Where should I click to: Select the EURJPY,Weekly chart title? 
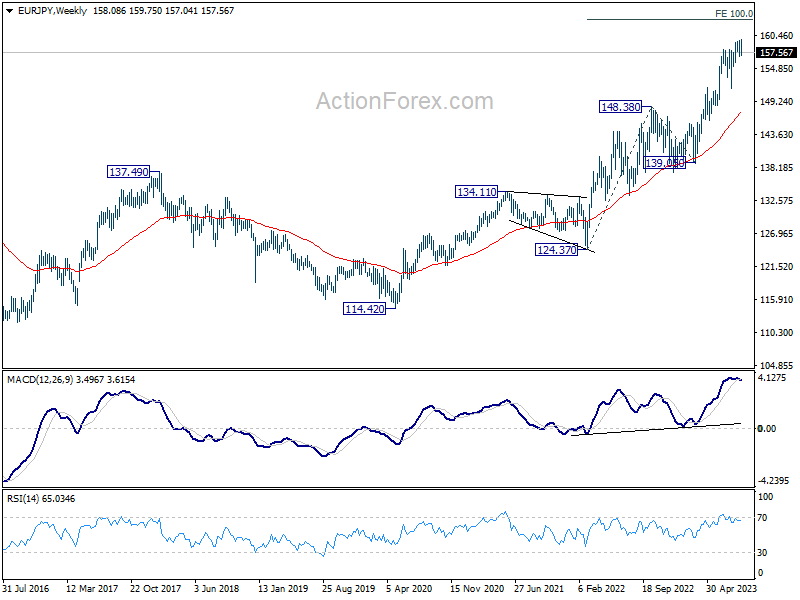point(52,11)
